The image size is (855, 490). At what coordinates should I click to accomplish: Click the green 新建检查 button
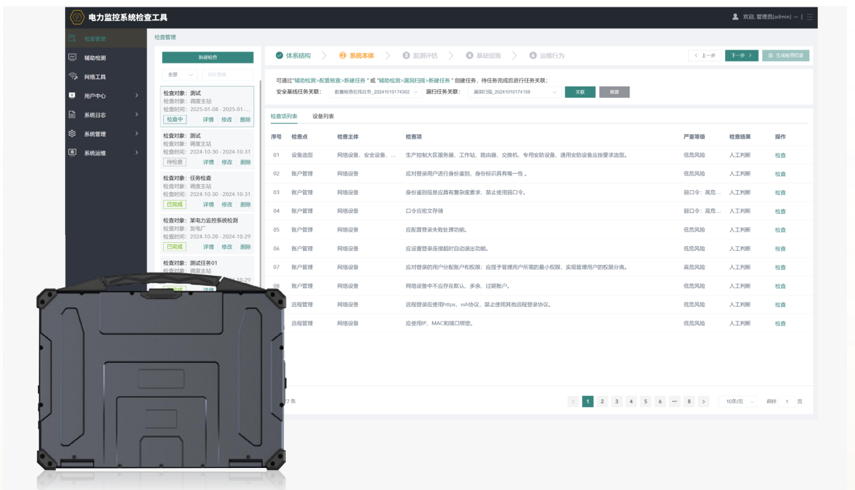pos(208,57)
